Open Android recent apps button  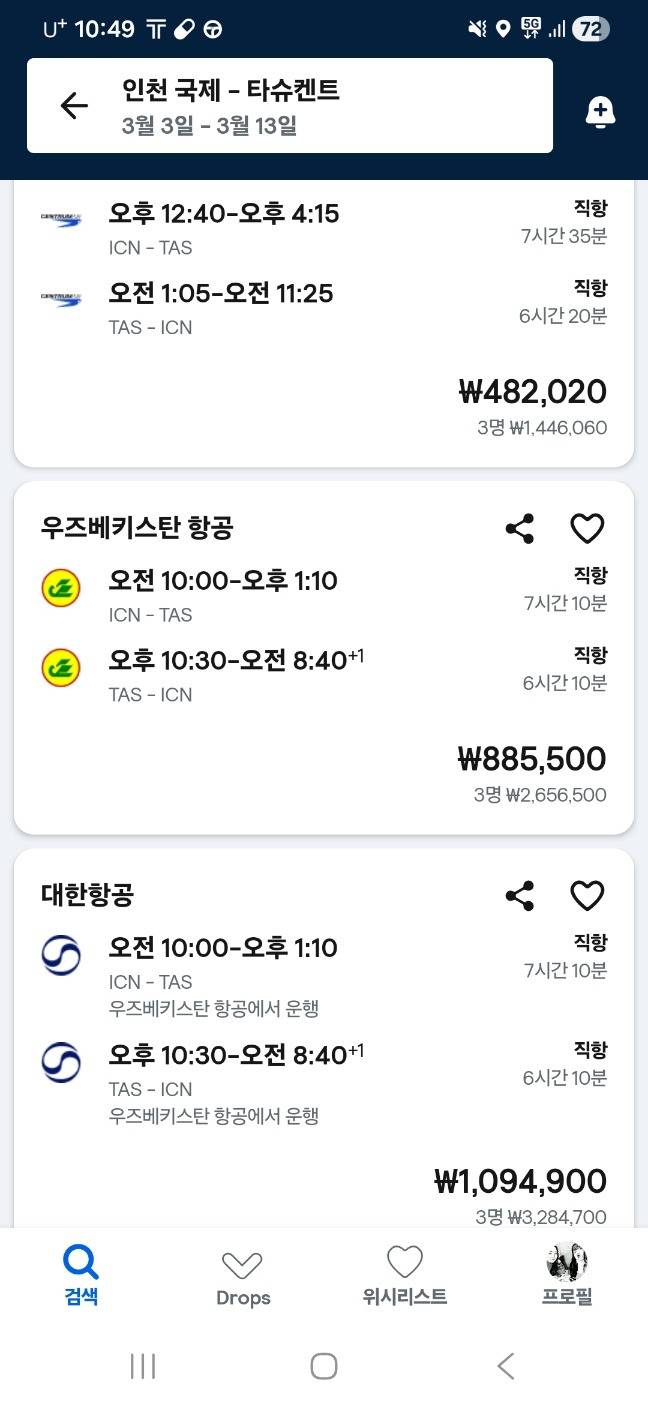click(143, 1366)
